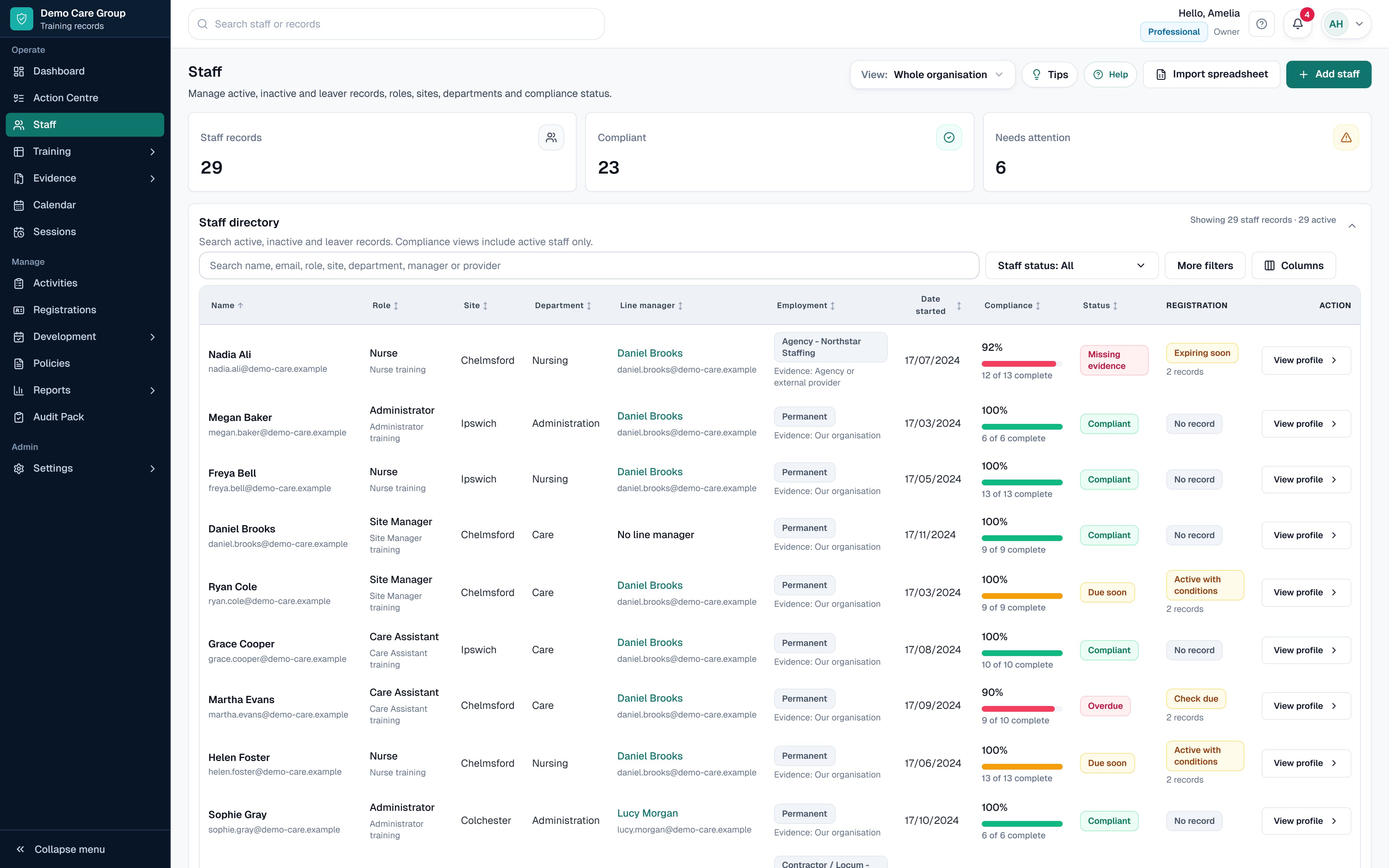Open the Tips button
This screenshot has height=868, width=1389.
[1049, 75]
